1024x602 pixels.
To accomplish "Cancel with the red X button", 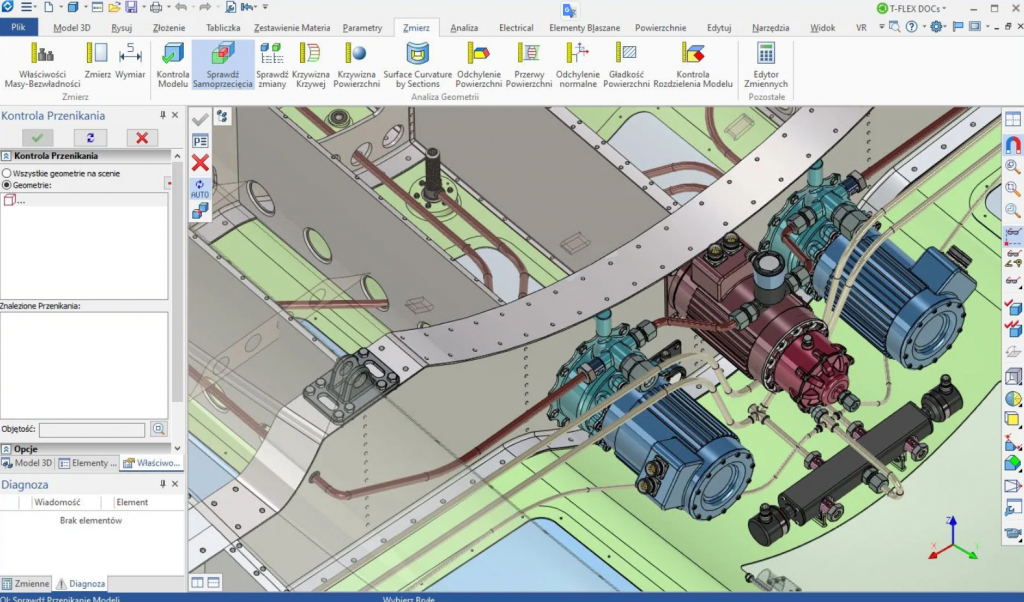I will [142, 137].
